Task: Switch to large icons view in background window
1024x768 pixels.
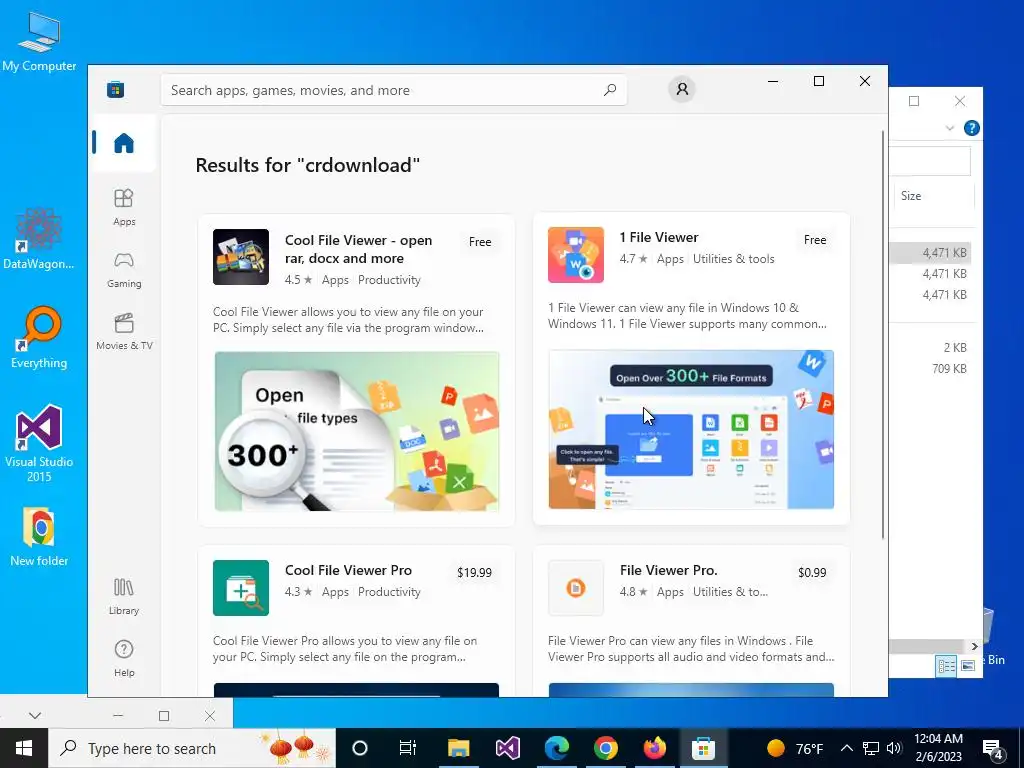Action: tap(968, 665)
